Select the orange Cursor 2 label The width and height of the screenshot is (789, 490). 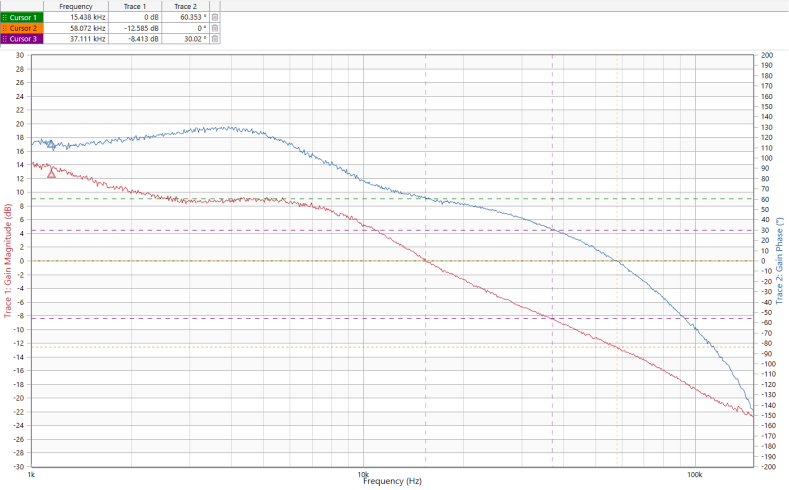pyautogui.click(x=23, y=28)
